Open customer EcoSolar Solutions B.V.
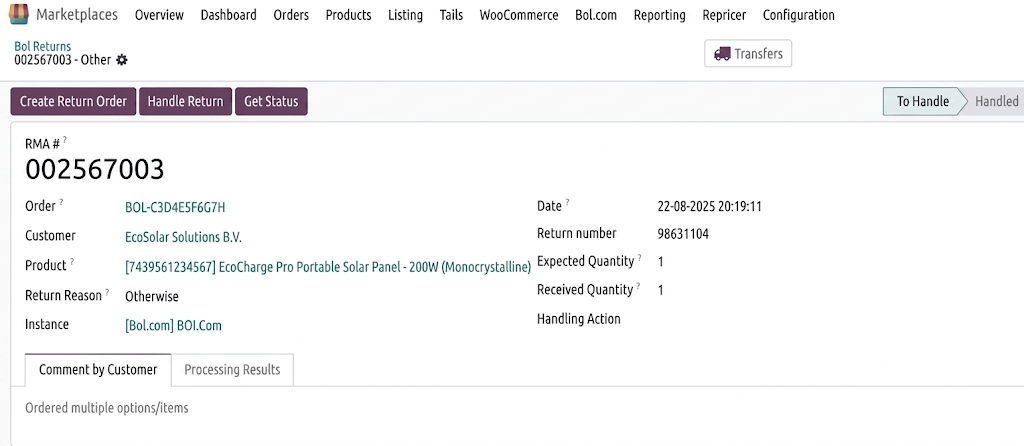This screenshot has width=1024, height=446. 183,237
